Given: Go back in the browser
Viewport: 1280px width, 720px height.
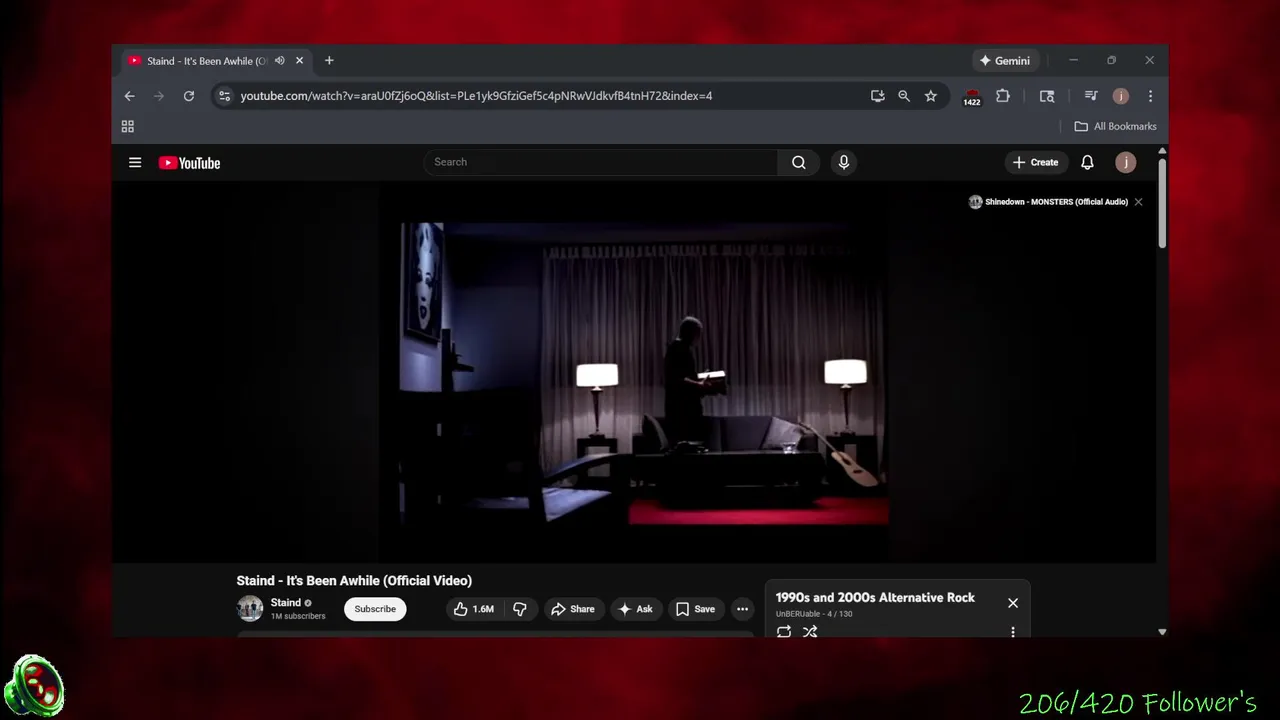Looking at the screenshot, I should pyautogui.click(x=129, y=96).
